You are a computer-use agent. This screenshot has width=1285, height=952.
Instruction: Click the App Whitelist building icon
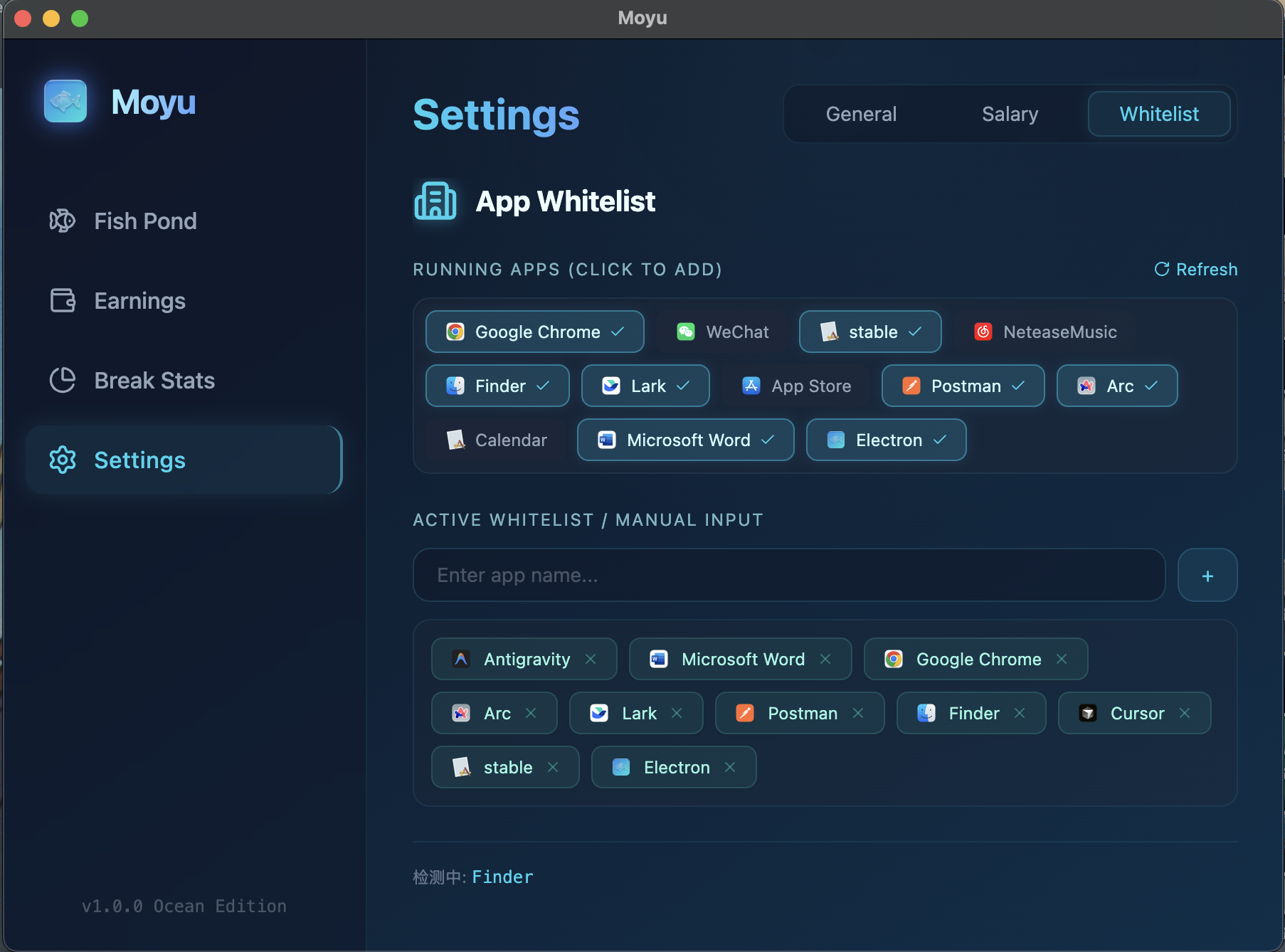tap(435, 201)
